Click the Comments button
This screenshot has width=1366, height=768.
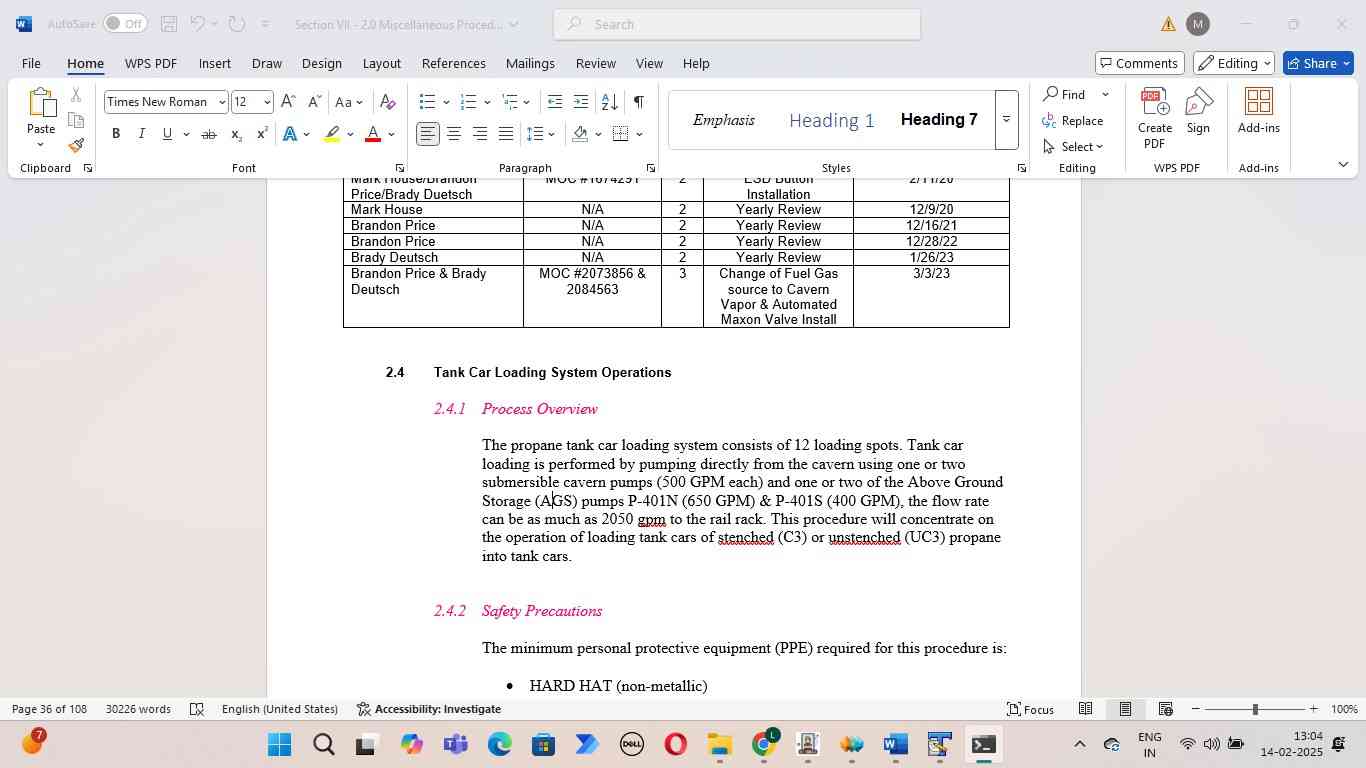[1140, 63]
